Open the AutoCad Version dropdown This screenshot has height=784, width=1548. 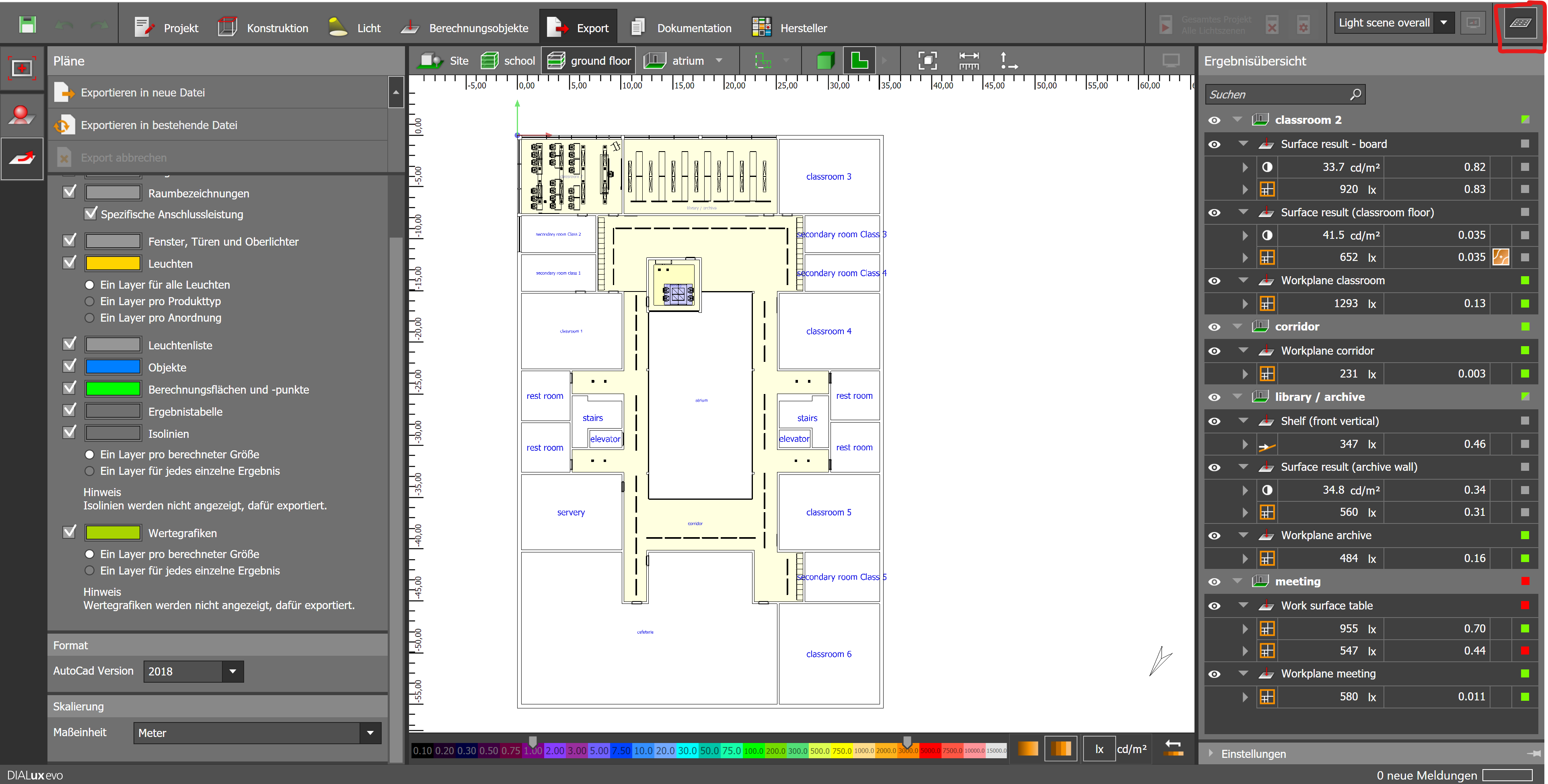tap(232, 671)
